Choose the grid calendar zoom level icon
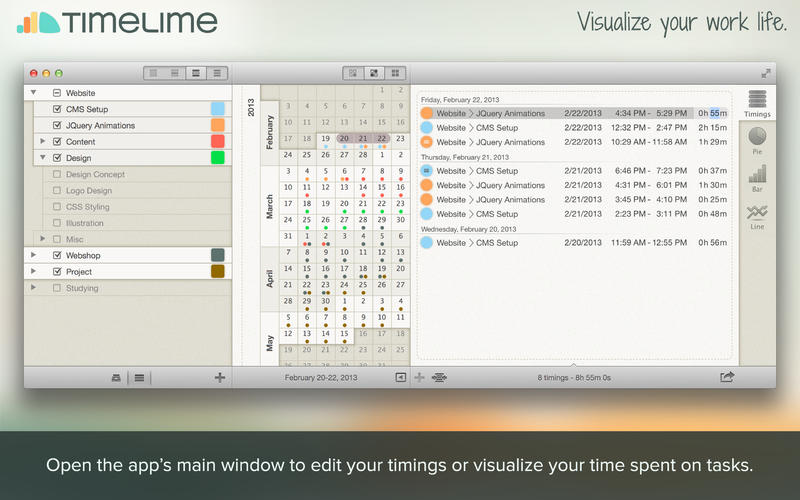 pos(395,73)
